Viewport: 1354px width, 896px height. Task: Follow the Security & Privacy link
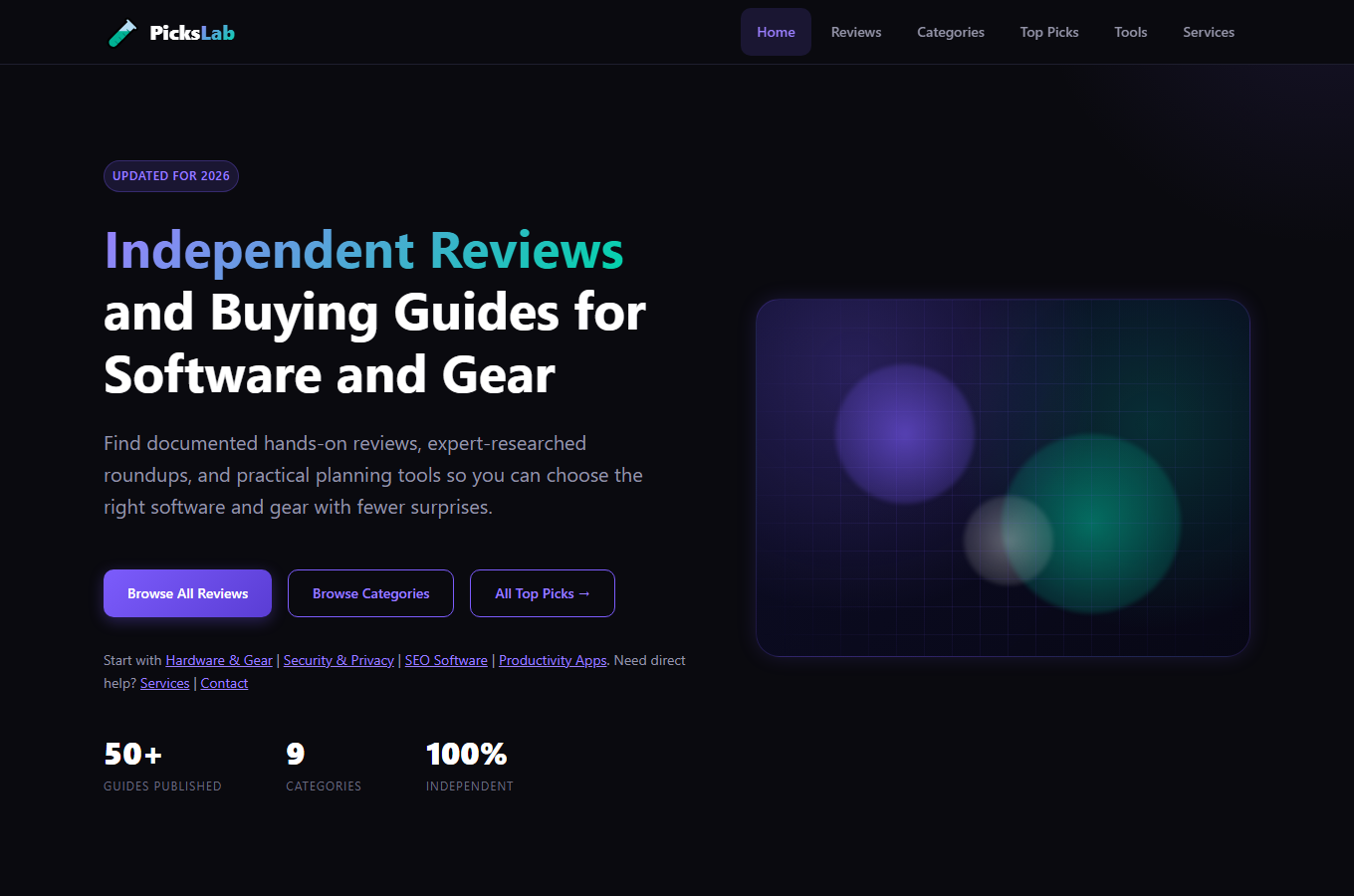coord(338,660)
